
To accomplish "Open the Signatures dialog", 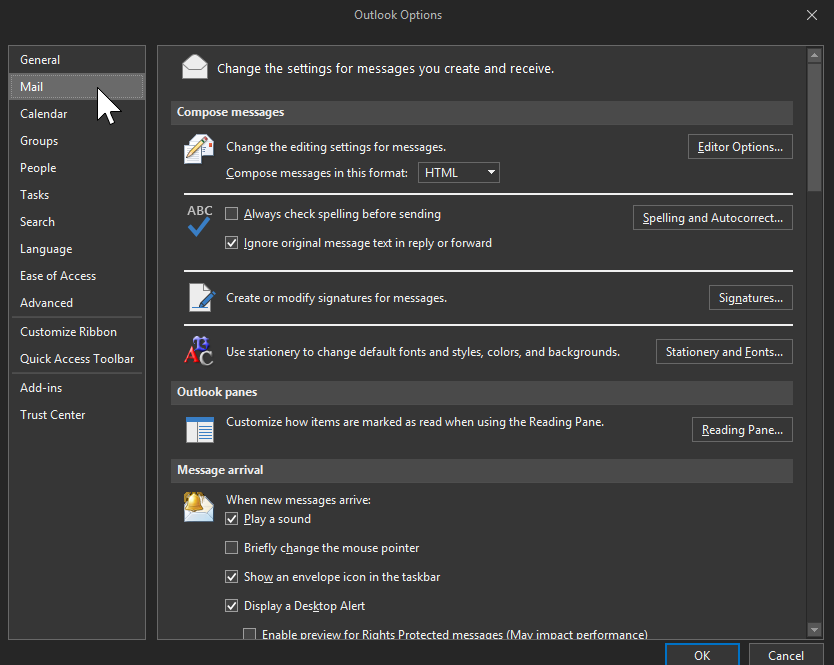I will [x=750, y=297].
